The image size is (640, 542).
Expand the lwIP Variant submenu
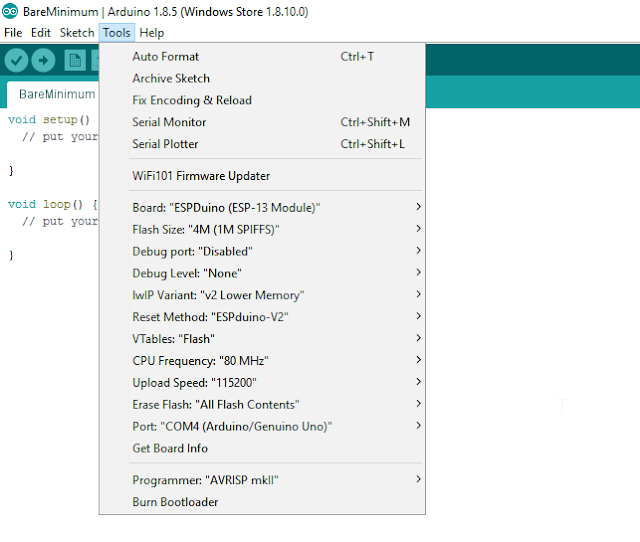pos(262,295)
